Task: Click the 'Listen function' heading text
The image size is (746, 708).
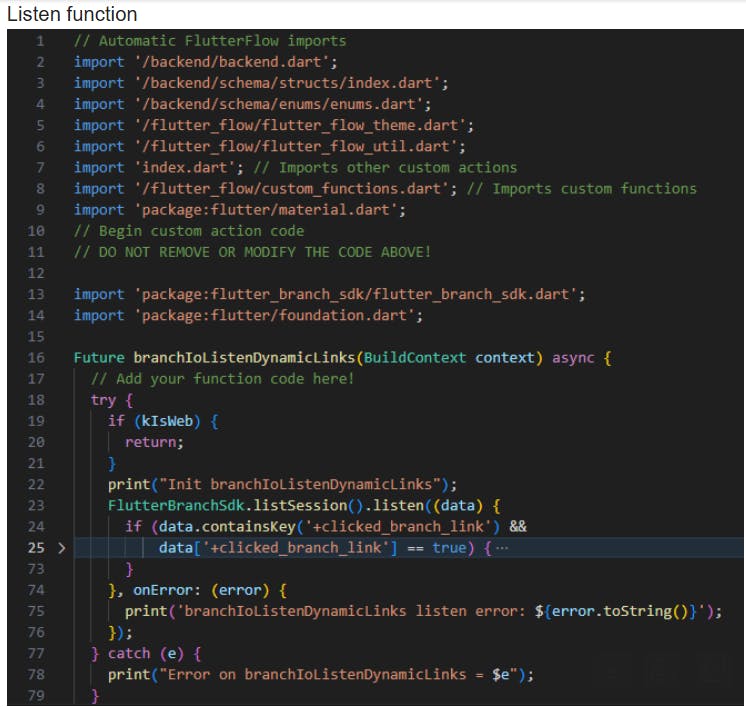Action: click(72, 14)
